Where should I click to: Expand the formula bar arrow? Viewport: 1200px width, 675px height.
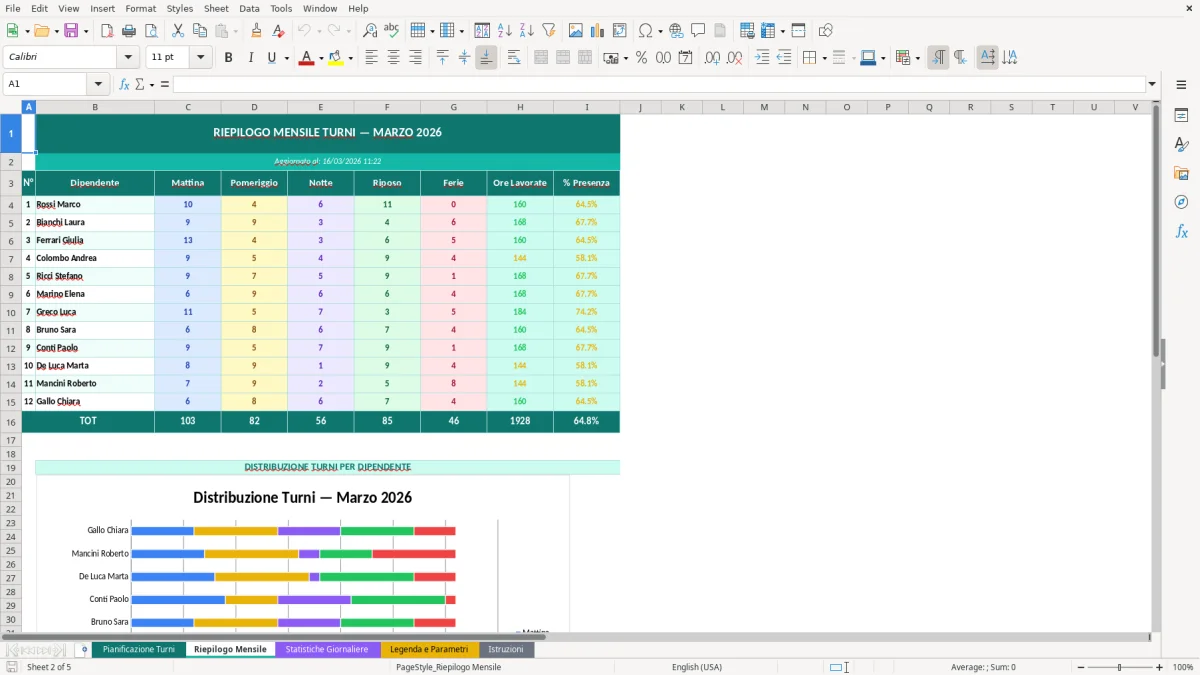[x=1152, y=84]
